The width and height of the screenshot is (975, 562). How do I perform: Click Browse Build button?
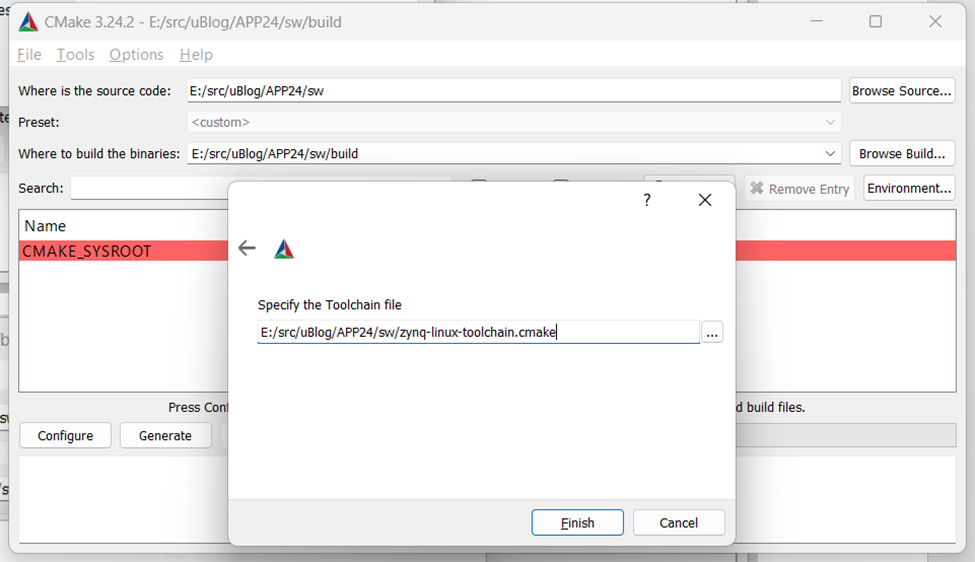click(901, 154)
